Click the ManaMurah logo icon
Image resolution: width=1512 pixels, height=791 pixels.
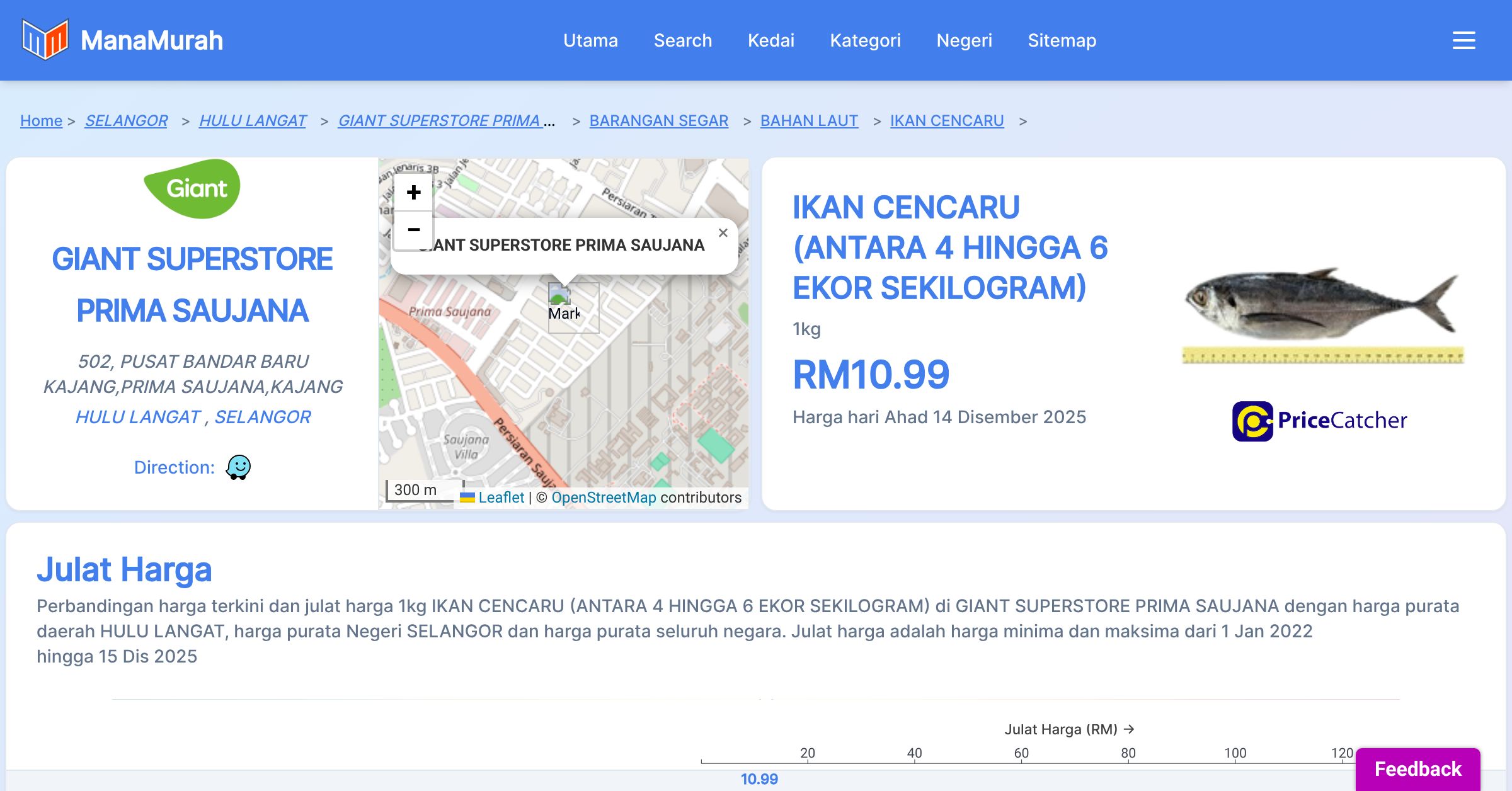pyautogui.click(x=45, y=40)
